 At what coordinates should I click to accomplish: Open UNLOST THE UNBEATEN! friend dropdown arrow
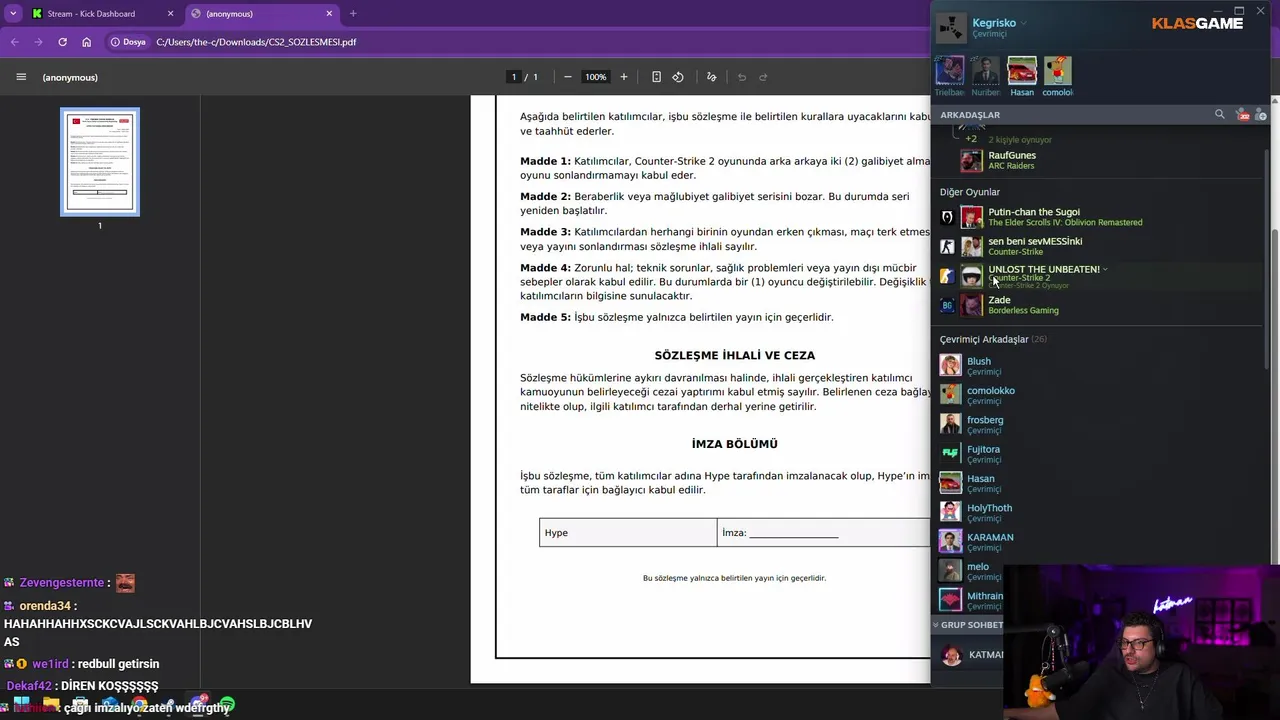[1105, 269]
